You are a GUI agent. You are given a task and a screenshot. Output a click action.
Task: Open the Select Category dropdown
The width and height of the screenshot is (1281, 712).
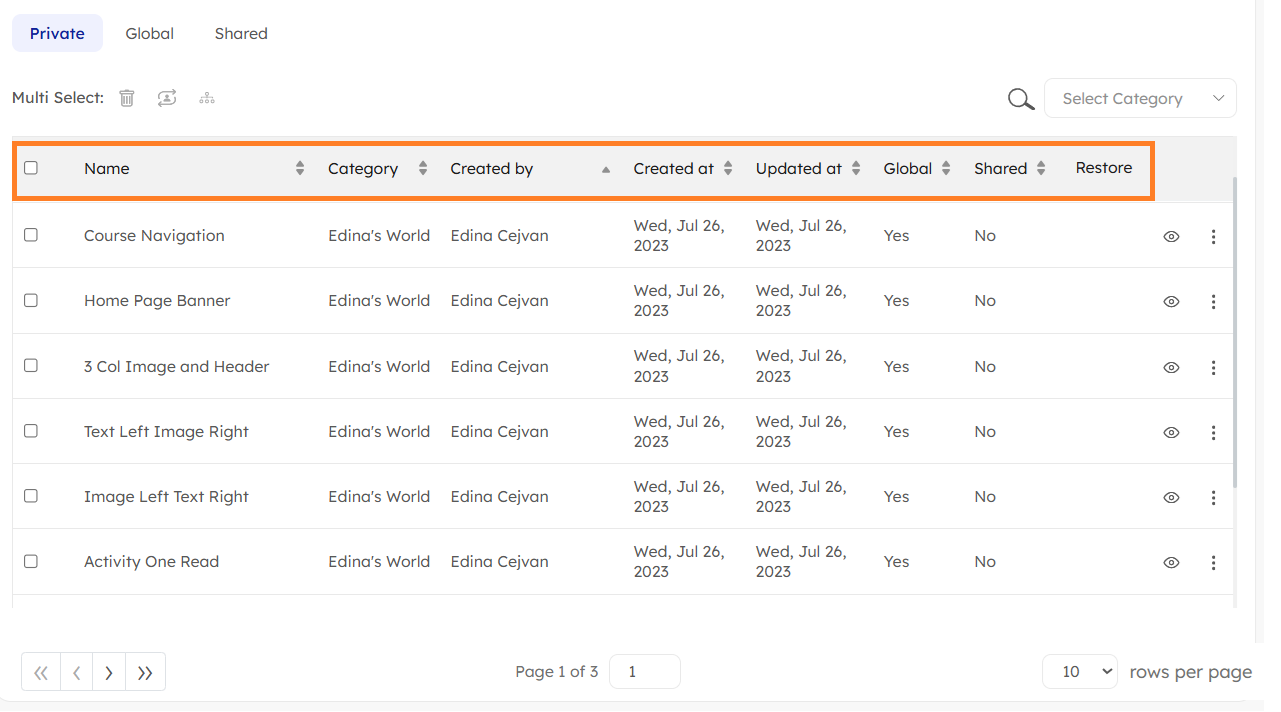pyautogui.click(x=1140, y=99)
